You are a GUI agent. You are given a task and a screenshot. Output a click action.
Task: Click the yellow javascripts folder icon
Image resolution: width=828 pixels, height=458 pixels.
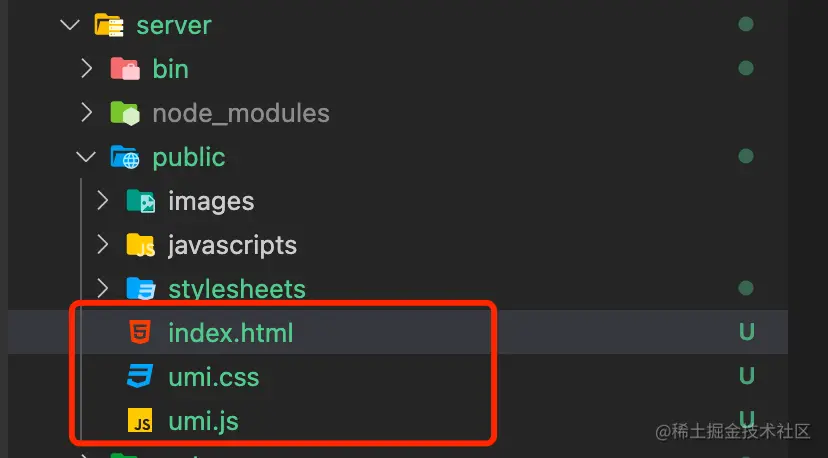tap(141, 245)
